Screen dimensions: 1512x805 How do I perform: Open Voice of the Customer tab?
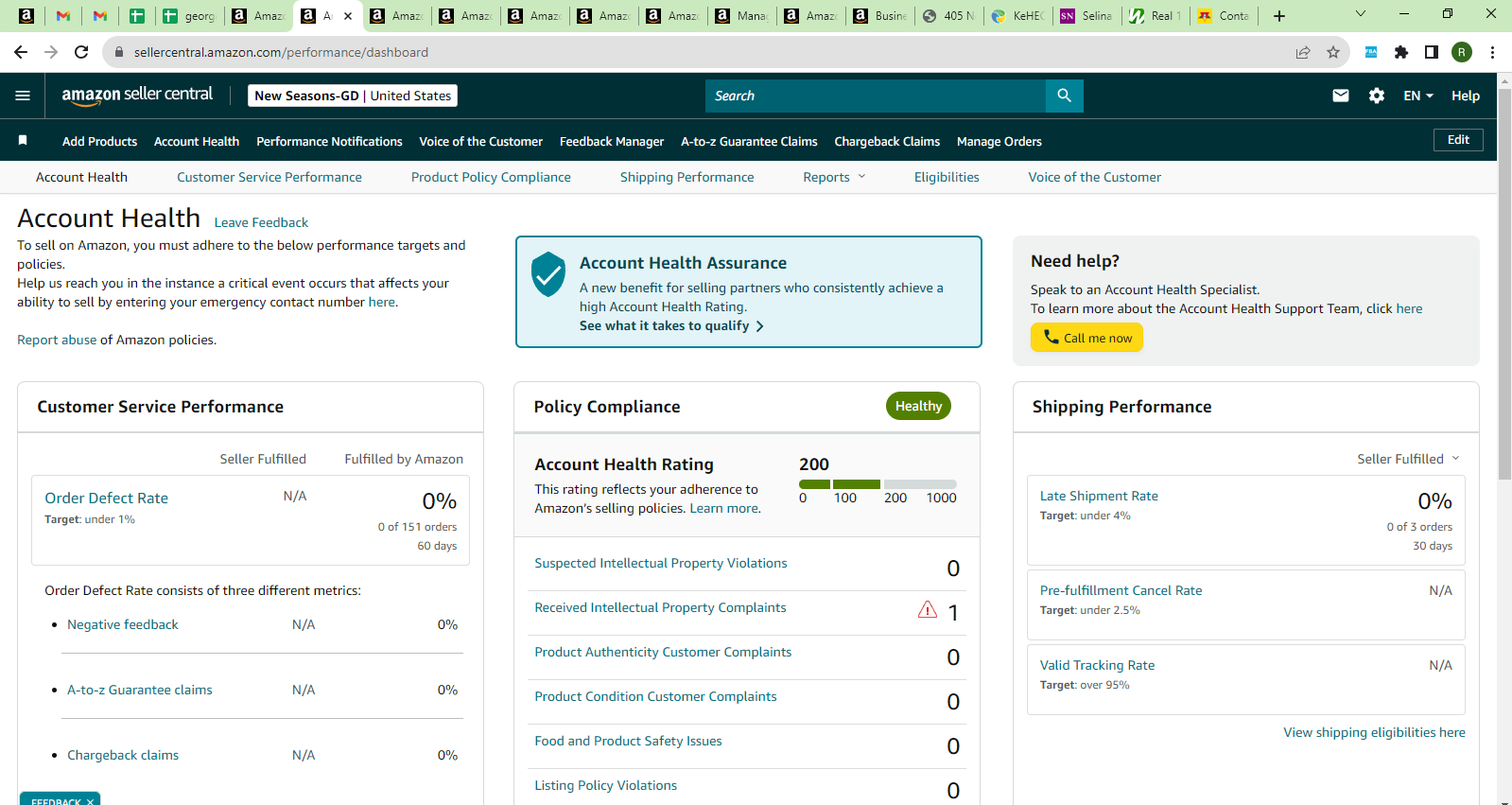[1095, 177]
